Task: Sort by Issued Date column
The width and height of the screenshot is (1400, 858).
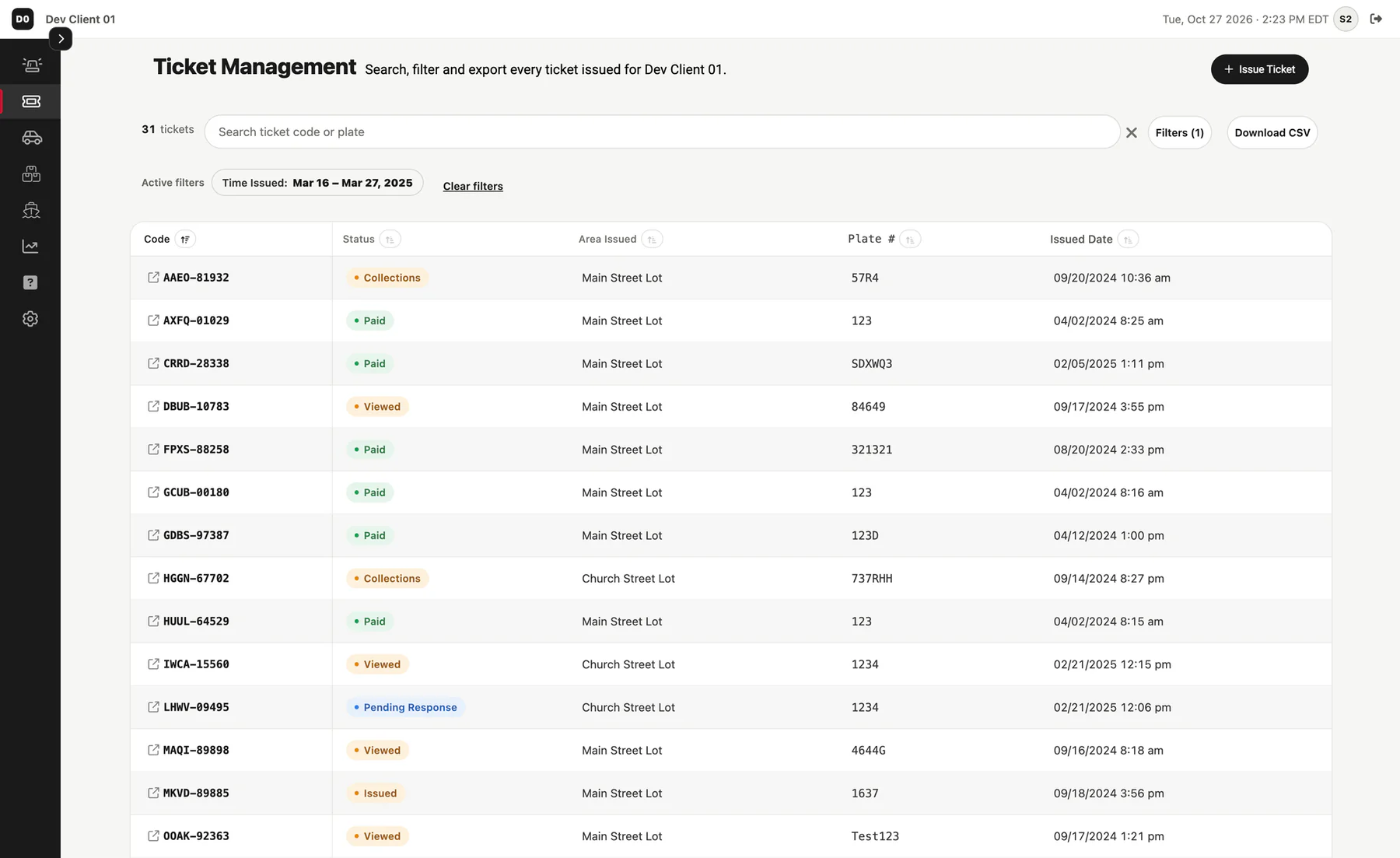Action: [1128, 240]
